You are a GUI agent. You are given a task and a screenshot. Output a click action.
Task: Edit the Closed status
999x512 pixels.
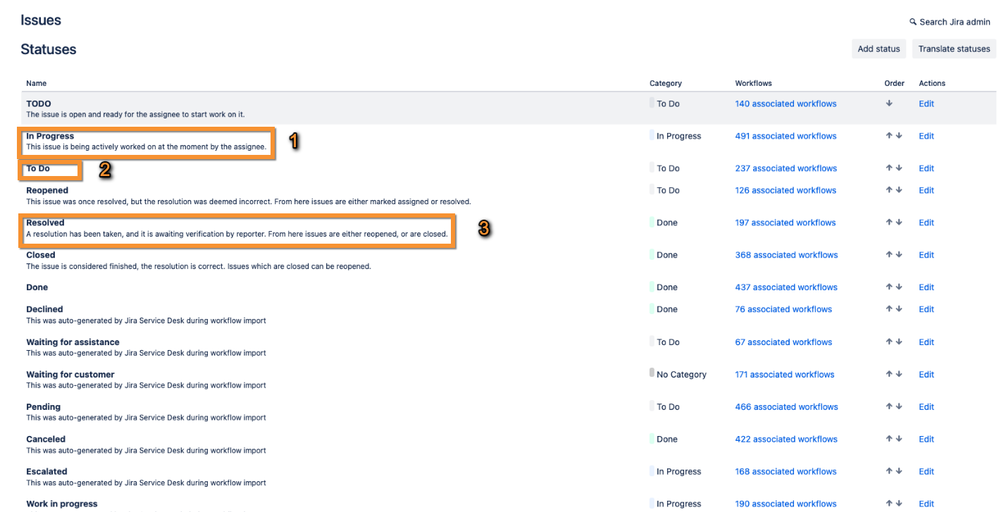(x=926, y=255)
